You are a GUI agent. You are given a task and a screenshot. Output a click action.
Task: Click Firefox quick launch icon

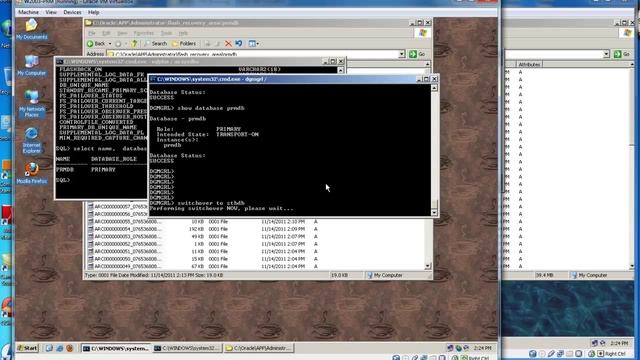tap(69, 348)
